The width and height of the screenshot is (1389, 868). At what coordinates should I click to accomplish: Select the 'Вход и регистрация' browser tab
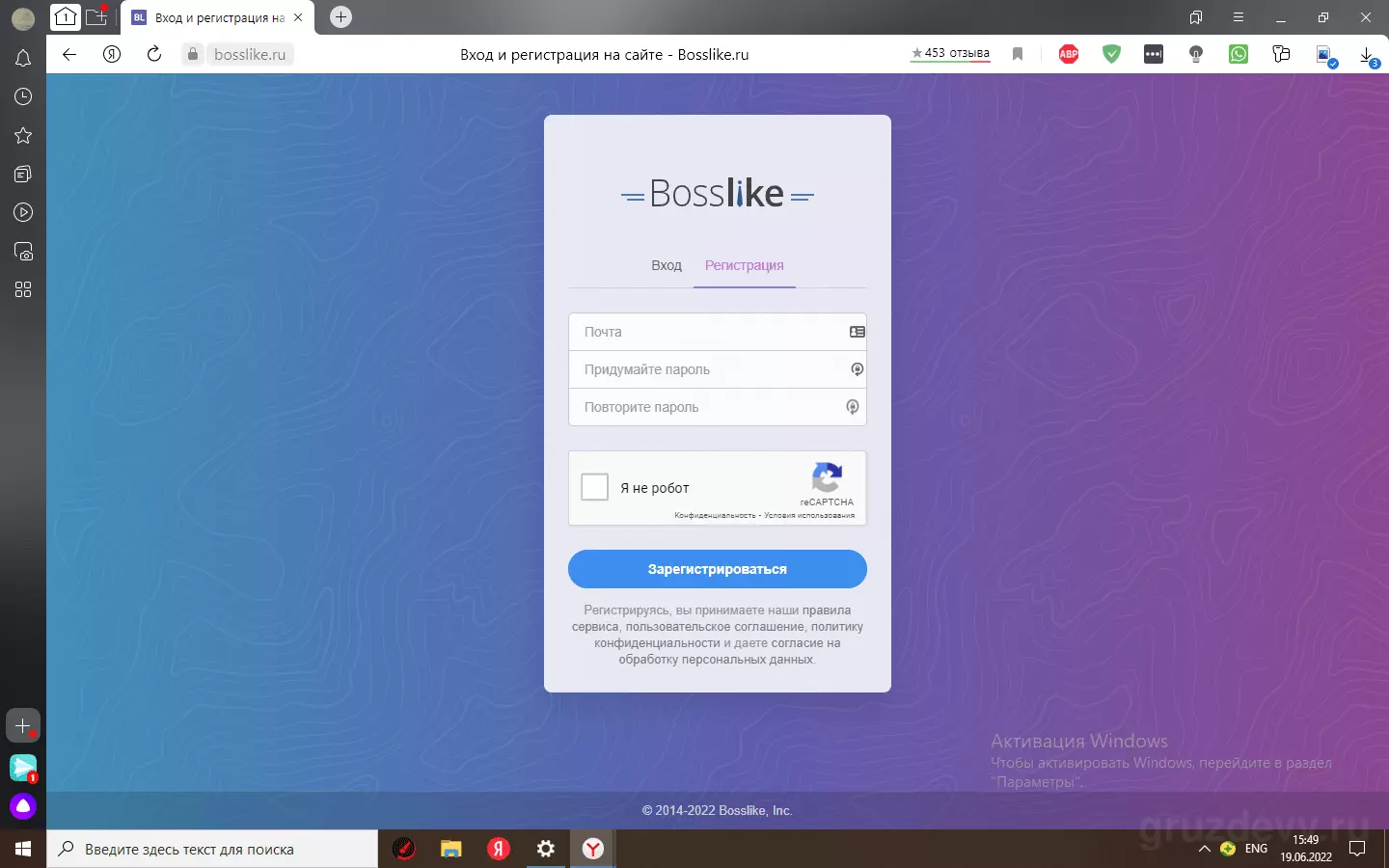point(218,17)
